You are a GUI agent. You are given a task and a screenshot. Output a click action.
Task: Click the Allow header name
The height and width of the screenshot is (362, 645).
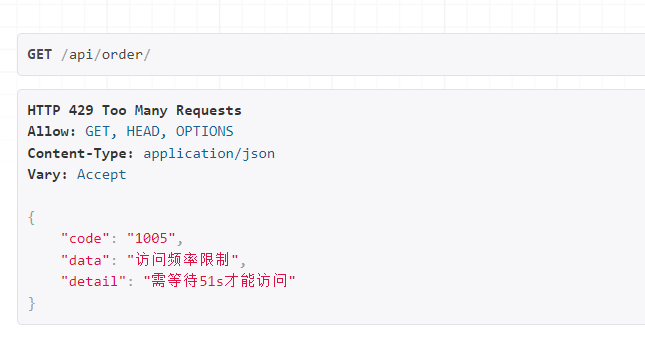coord(52,132)
